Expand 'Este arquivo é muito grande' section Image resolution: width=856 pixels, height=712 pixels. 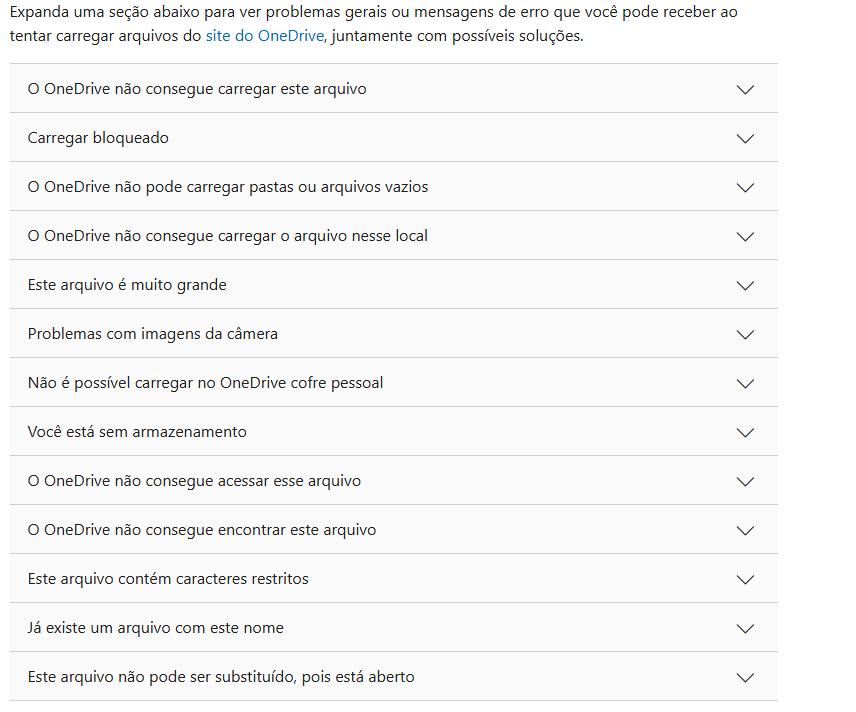394,285
